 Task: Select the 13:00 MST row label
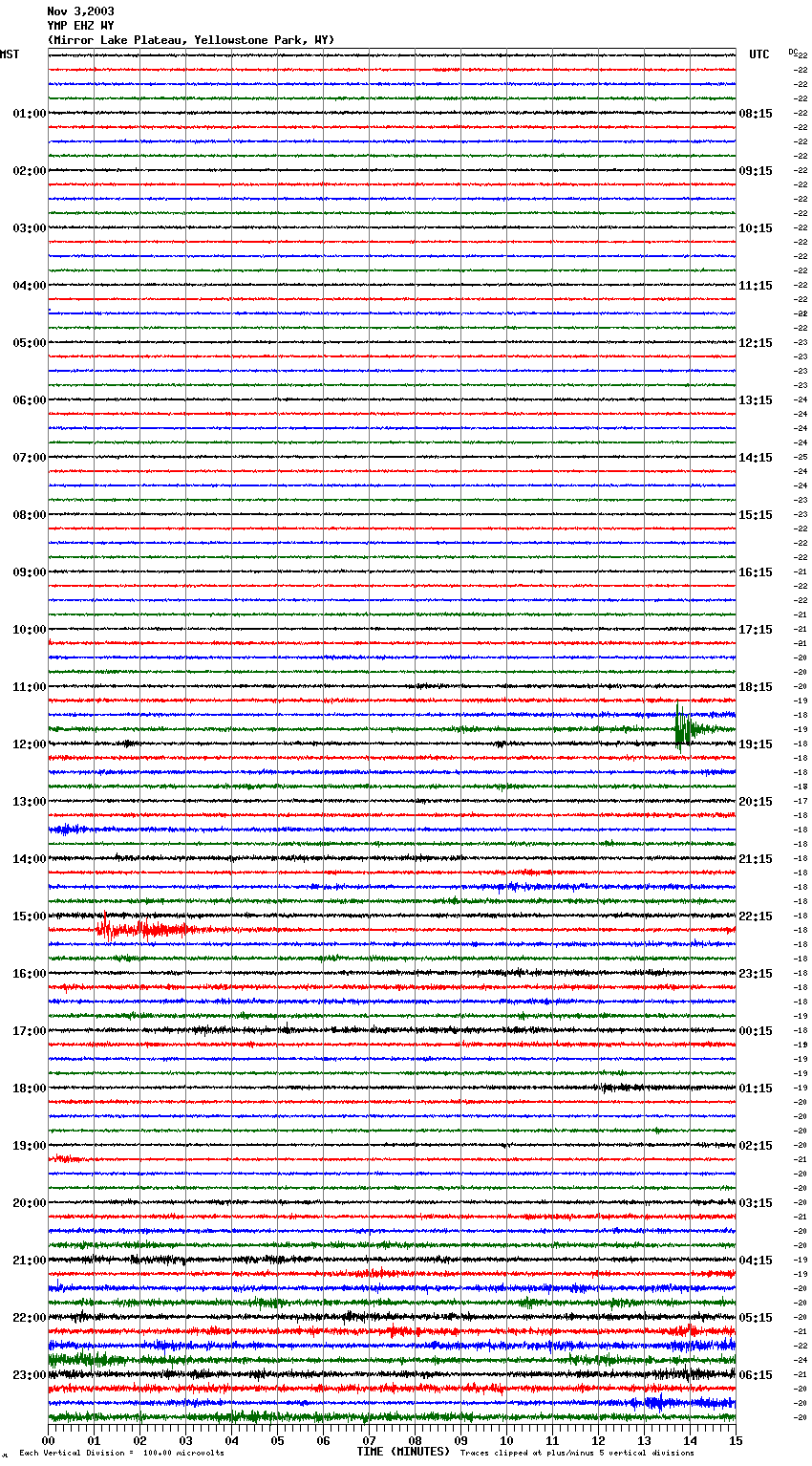[x=29, y=802]
